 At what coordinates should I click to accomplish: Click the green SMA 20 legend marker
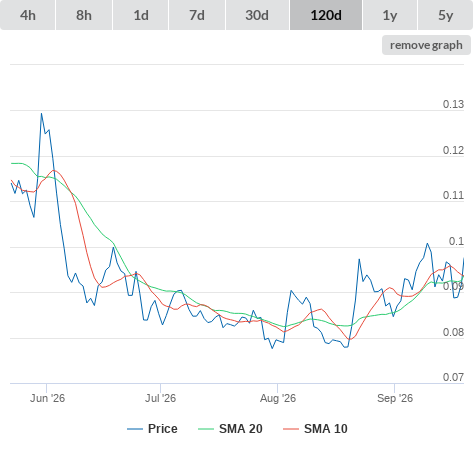(x=206, y=429)
